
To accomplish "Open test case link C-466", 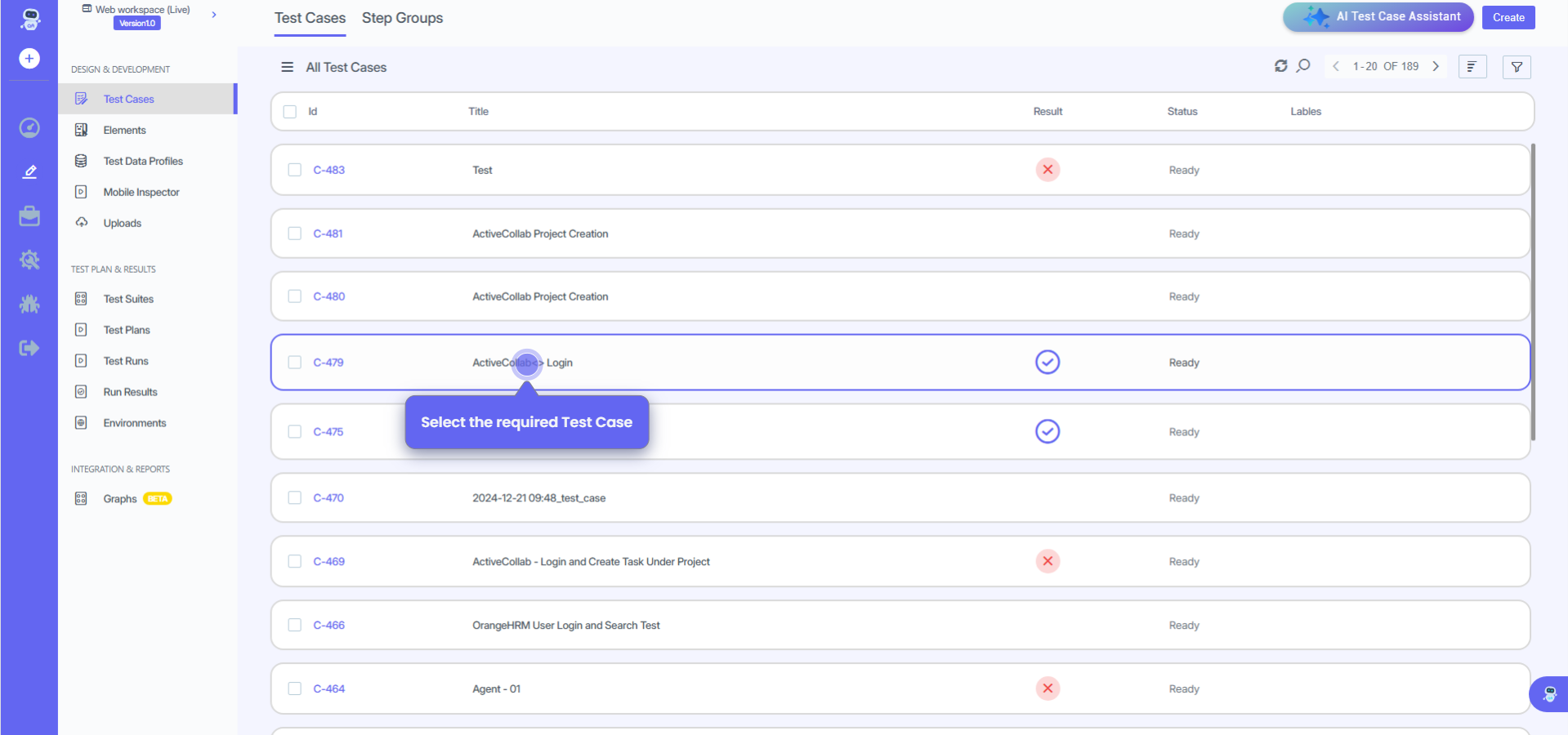I will [329, 625].
